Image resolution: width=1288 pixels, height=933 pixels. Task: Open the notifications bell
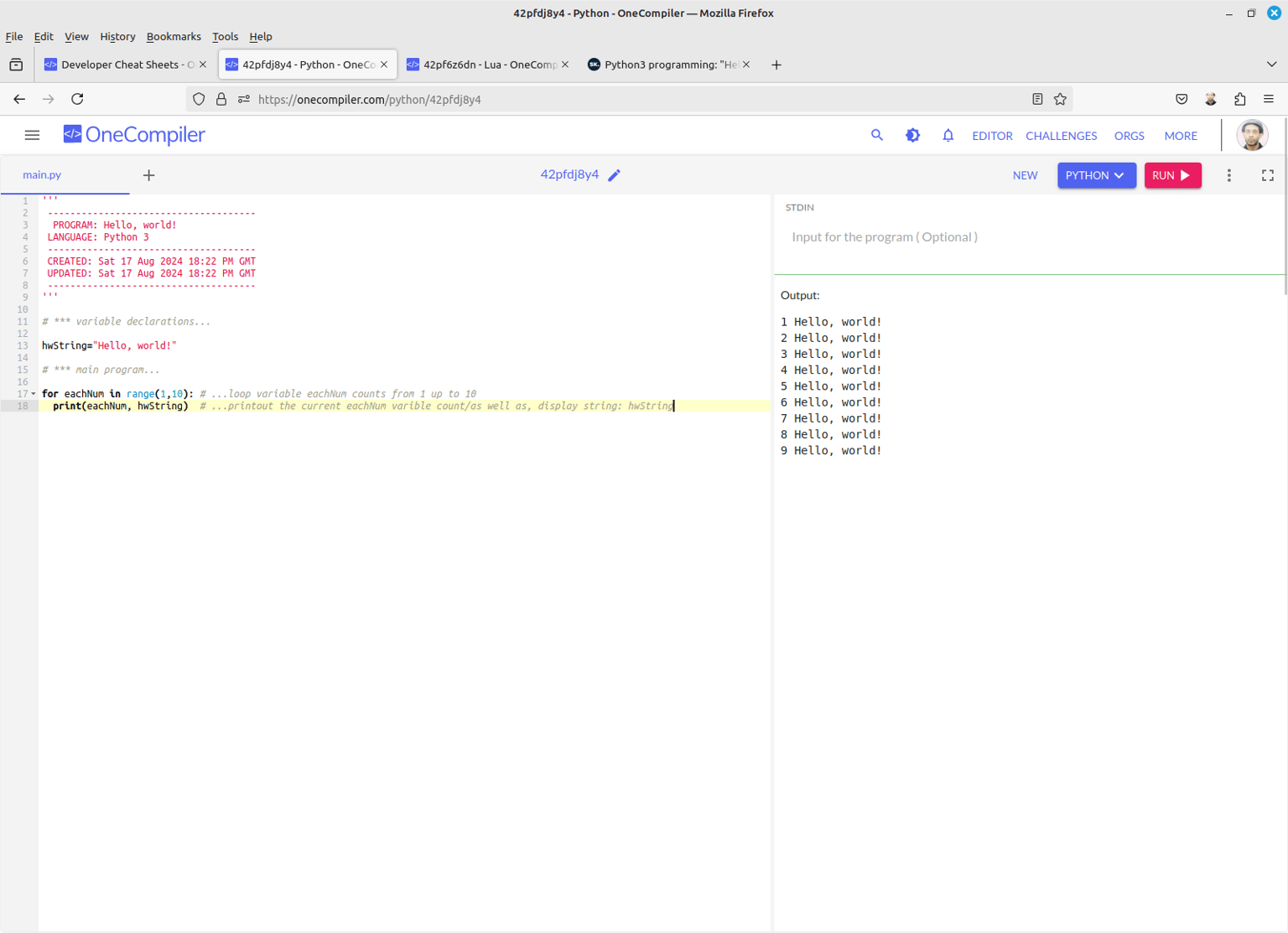948,135
